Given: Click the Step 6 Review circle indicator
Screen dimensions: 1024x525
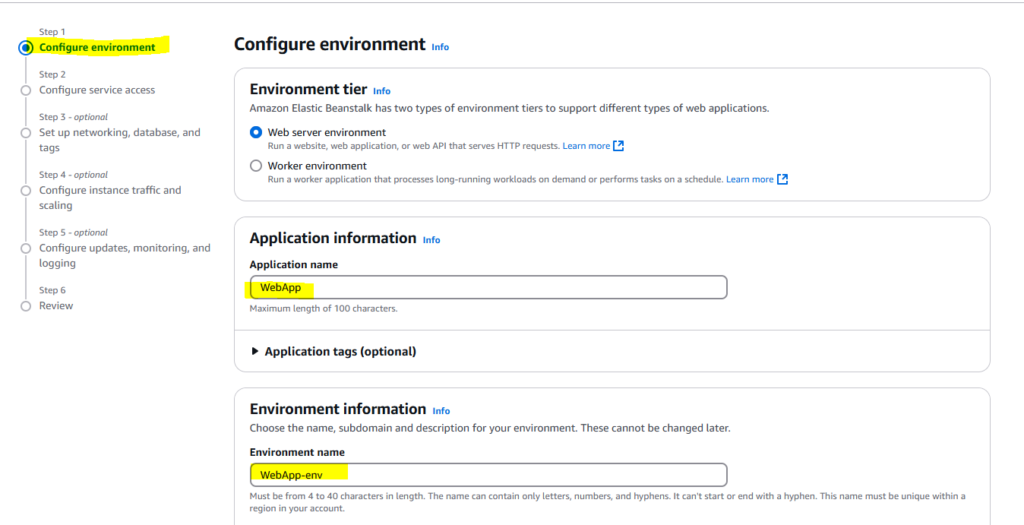Looking at the screenshot, I should (x=26, y=306).
